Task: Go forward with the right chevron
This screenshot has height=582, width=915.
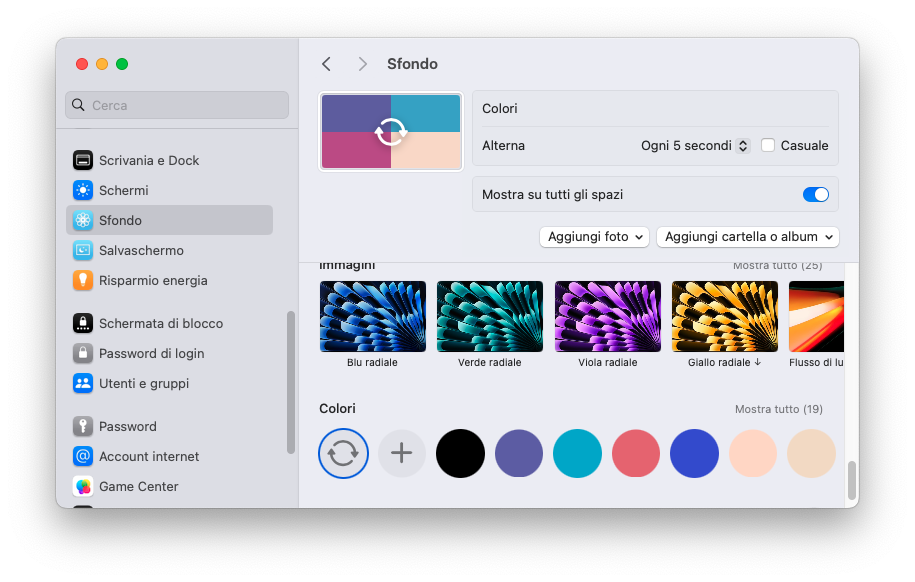Action: pos(362,64)
